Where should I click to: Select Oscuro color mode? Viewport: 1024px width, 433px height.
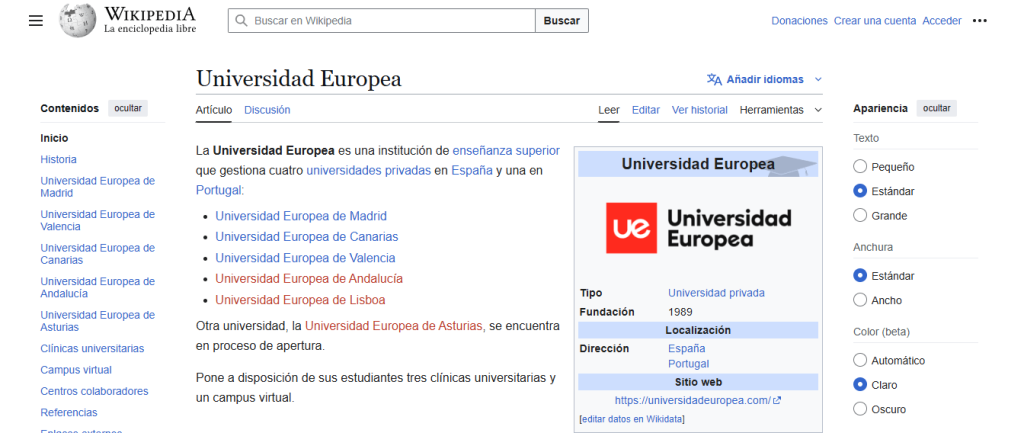click(x=860, y=409)
